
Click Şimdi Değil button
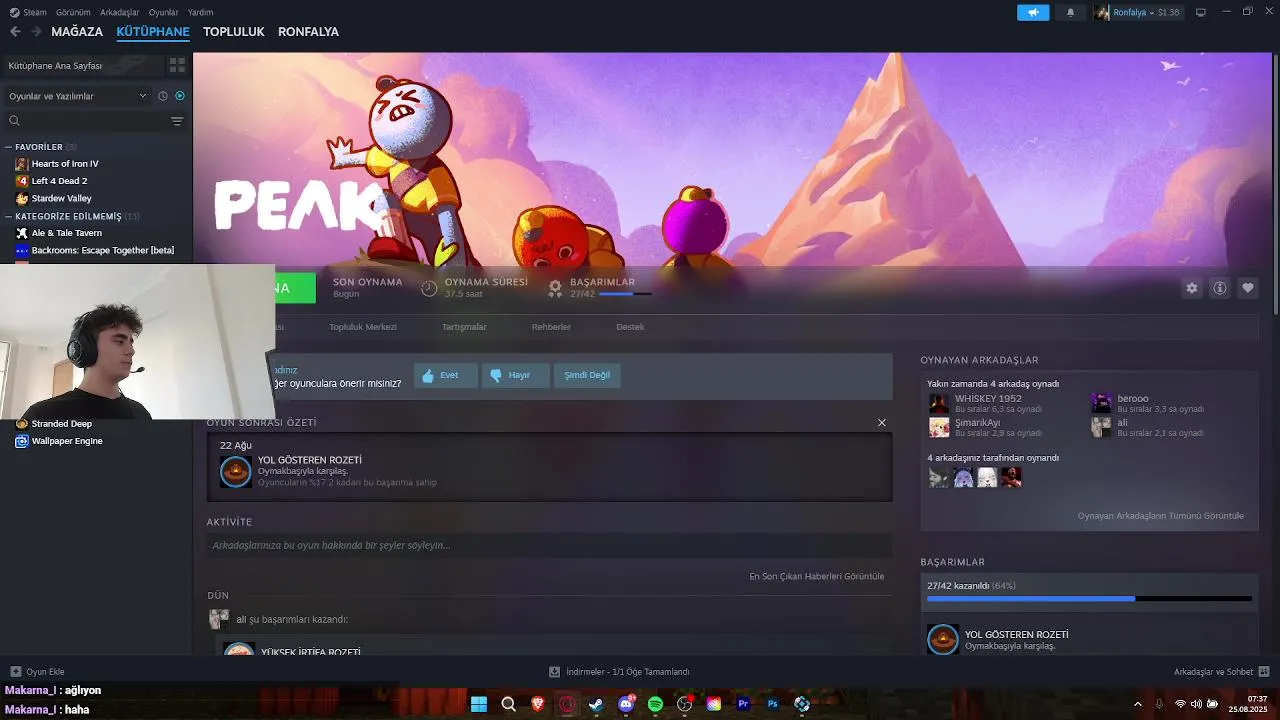coord(587,376)
